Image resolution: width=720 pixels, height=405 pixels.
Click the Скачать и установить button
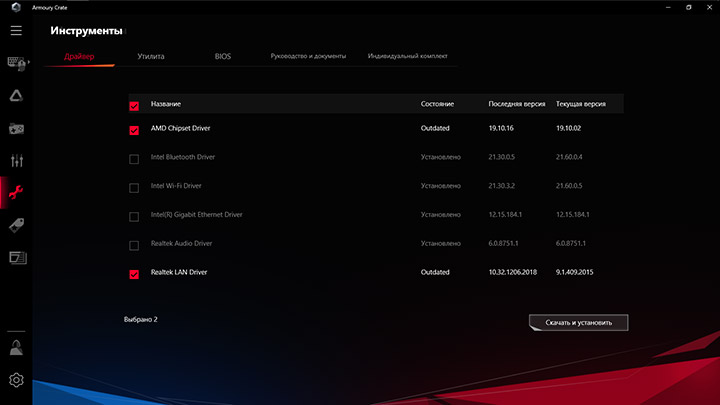(x=579, y=322)
